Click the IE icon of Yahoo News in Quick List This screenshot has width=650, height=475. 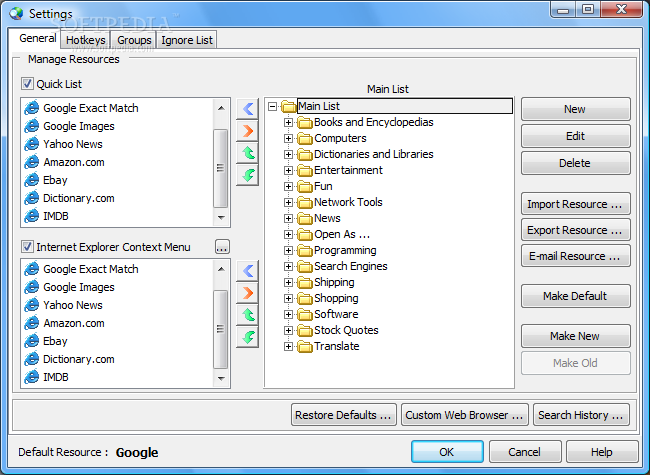32,144
